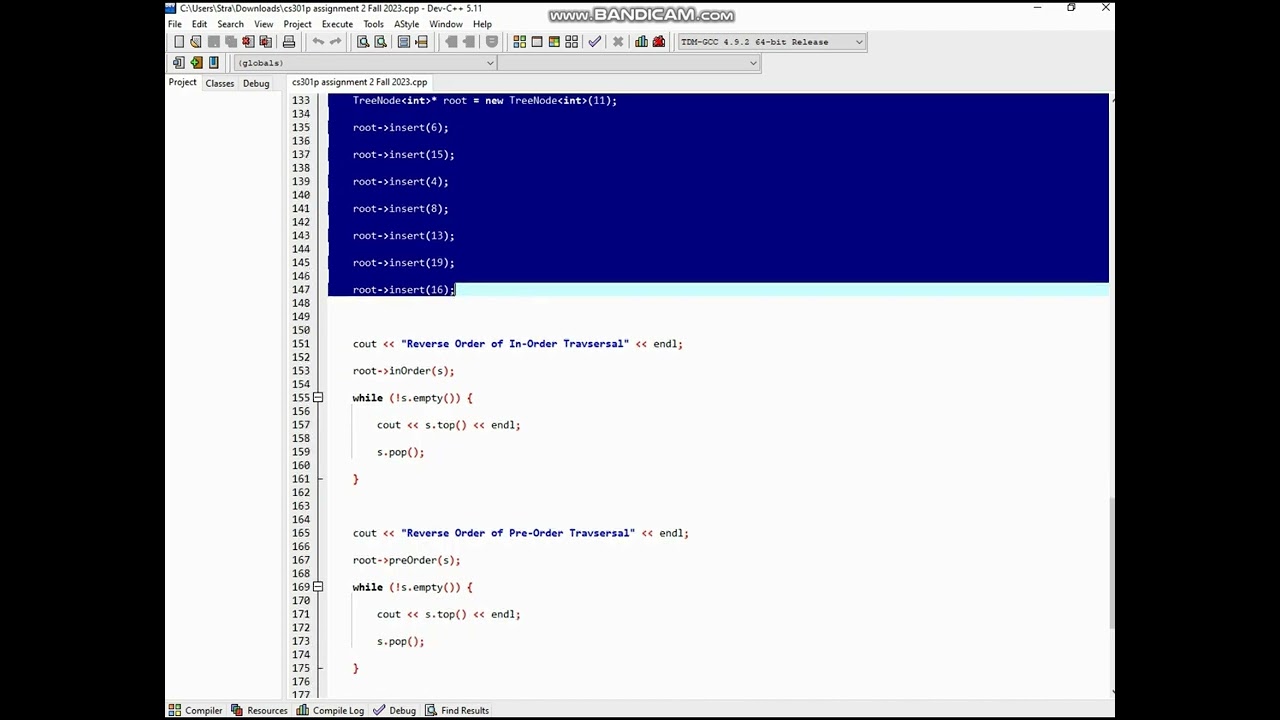Open the AStyle menu
1280x720 pixels.
pyautogui.click(x=406, y=24)
